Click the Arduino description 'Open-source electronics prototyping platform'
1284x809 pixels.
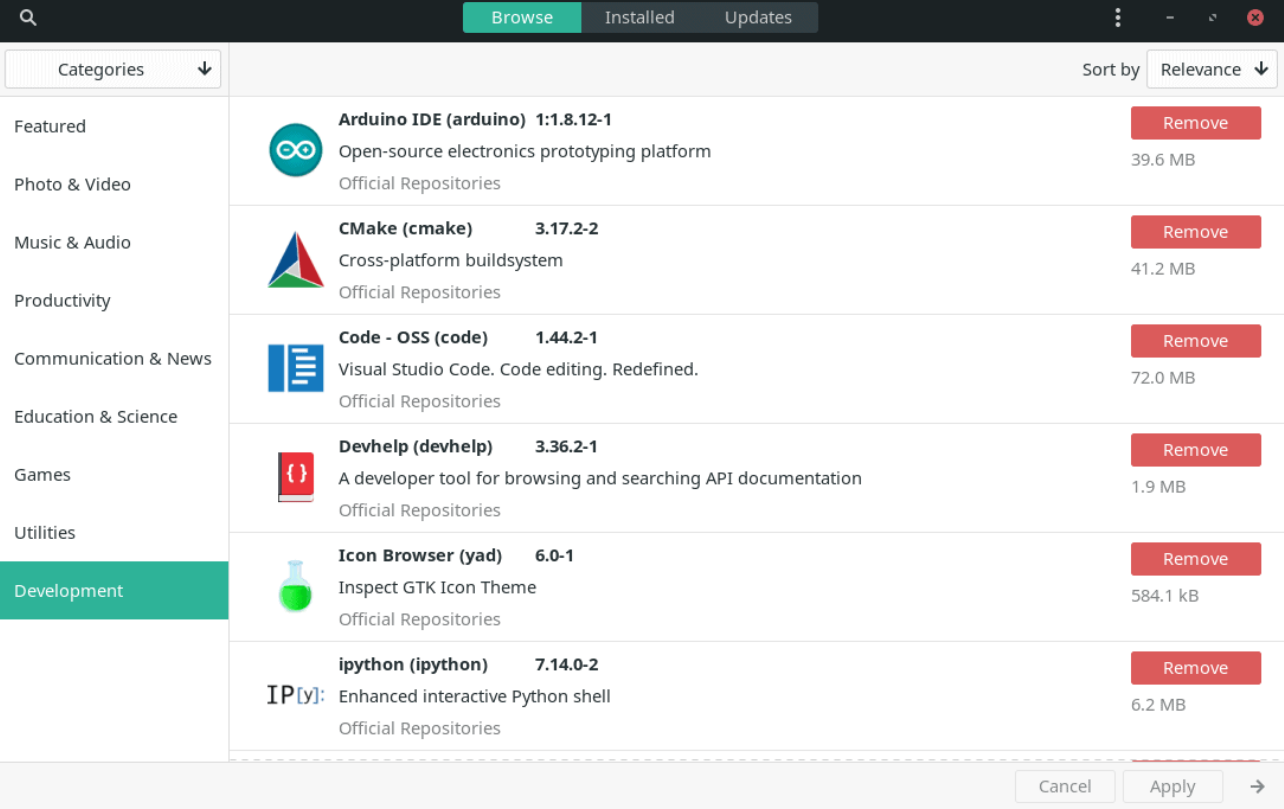(x=525, y=151)
